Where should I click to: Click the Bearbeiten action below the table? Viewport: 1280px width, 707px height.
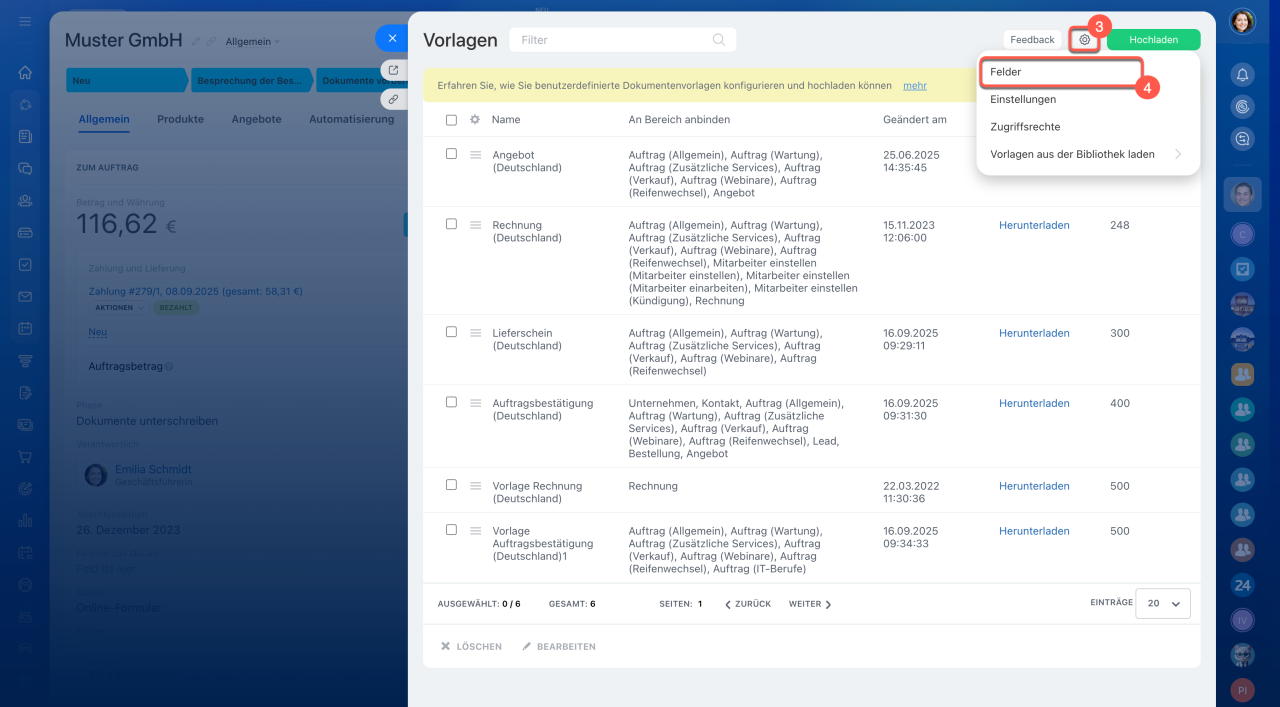coord(559,647)
